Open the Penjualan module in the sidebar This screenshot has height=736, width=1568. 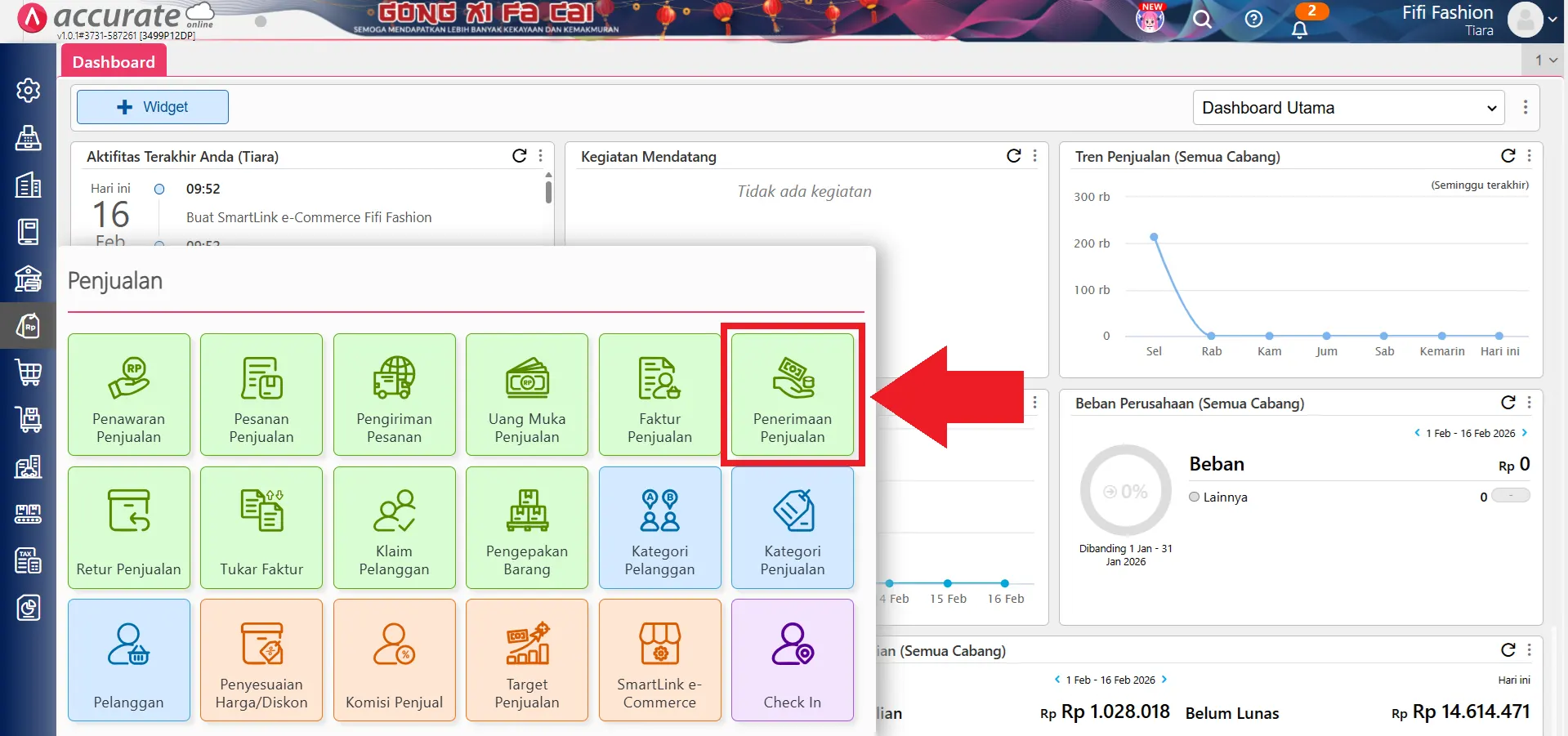pyautogui.click(x=29, y=326)
